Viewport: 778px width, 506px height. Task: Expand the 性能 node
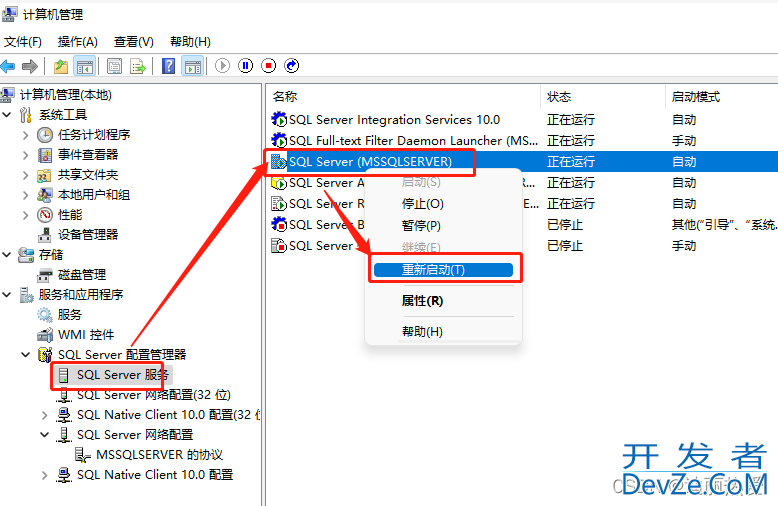click(26, 215)
